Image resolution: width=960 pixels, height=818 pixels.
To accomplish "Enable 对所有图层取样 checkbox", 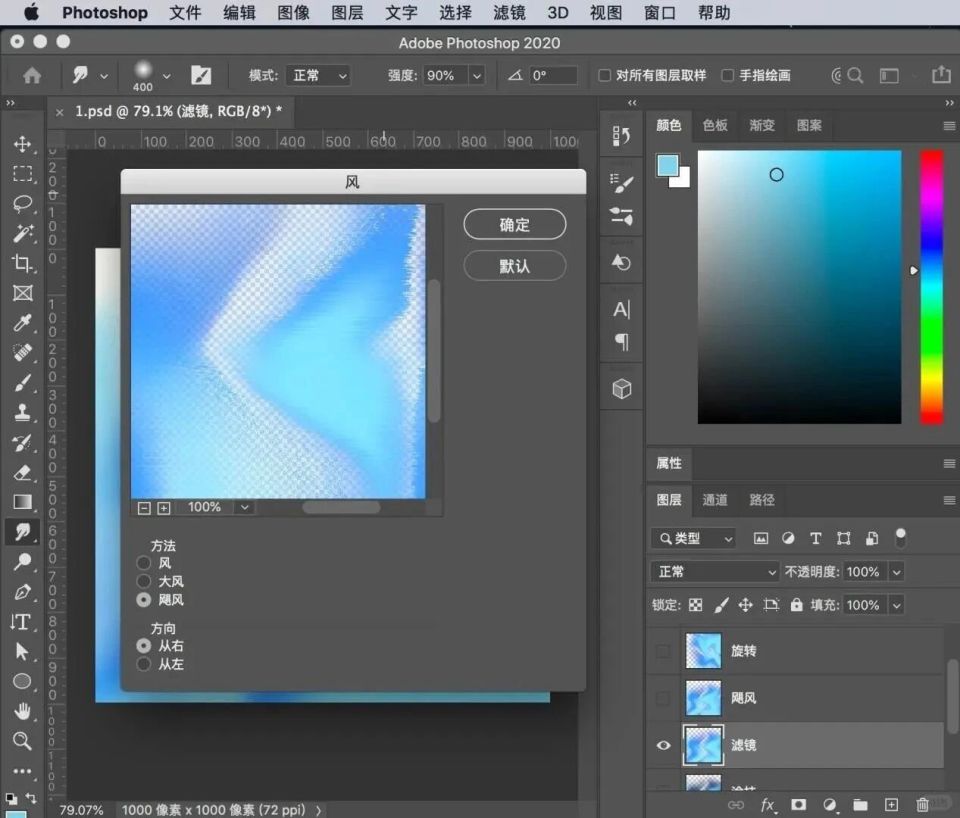I will [604, 75].
